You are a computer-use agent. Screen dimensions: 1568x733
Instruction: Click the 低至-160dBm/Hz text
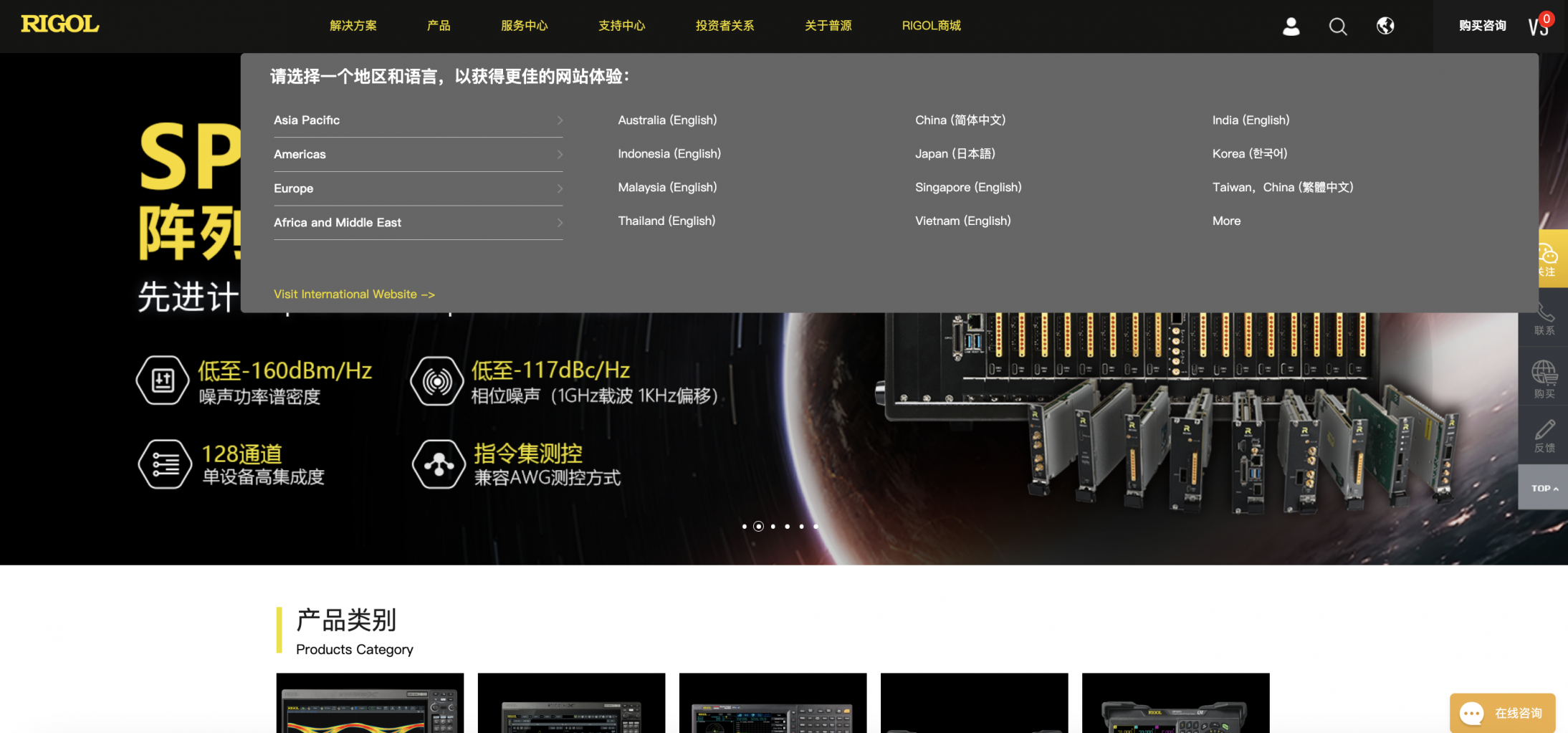pos(285,370)
